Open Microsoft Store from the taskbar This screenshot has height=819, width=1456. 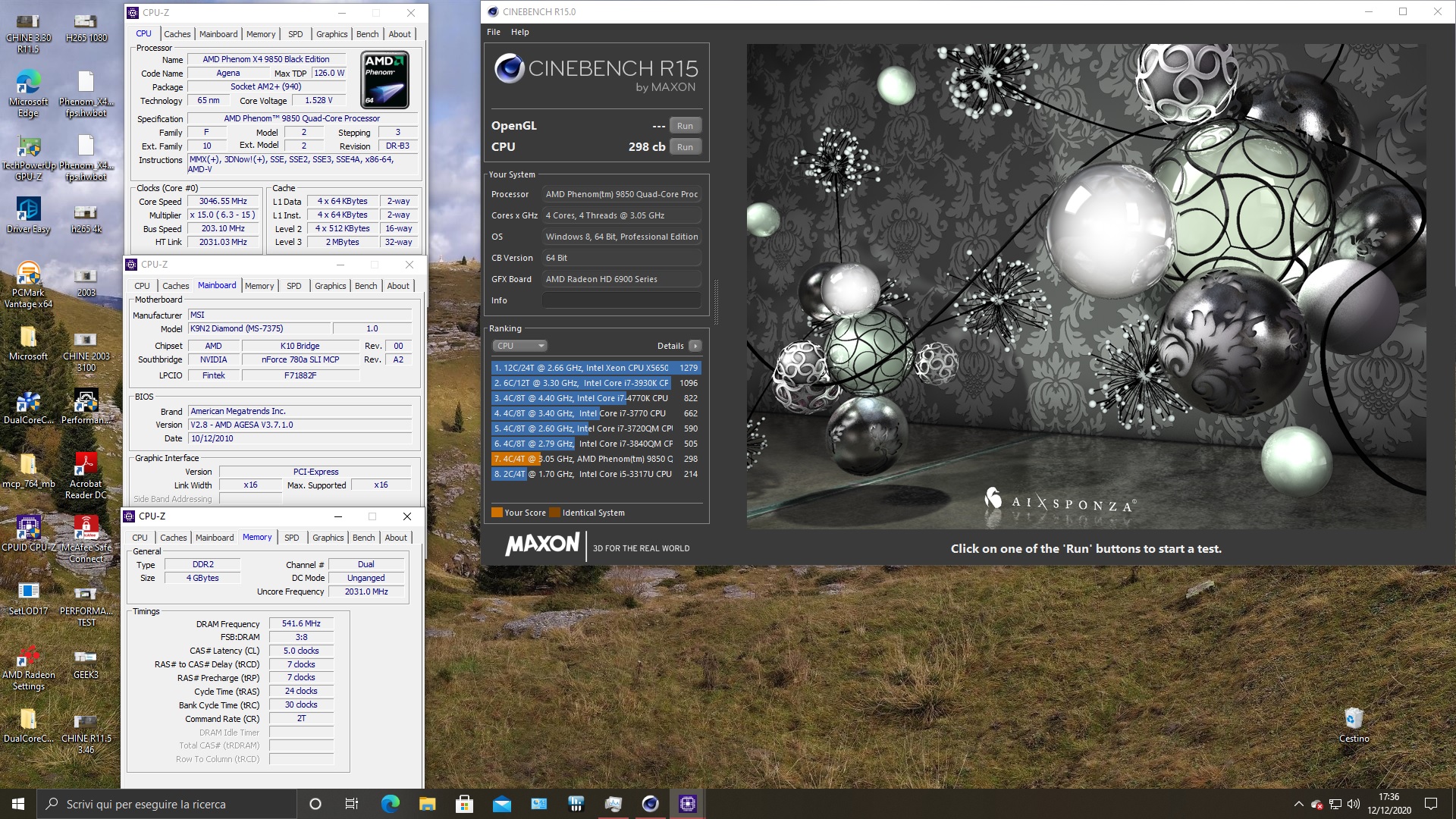click(x=464, y=804)
